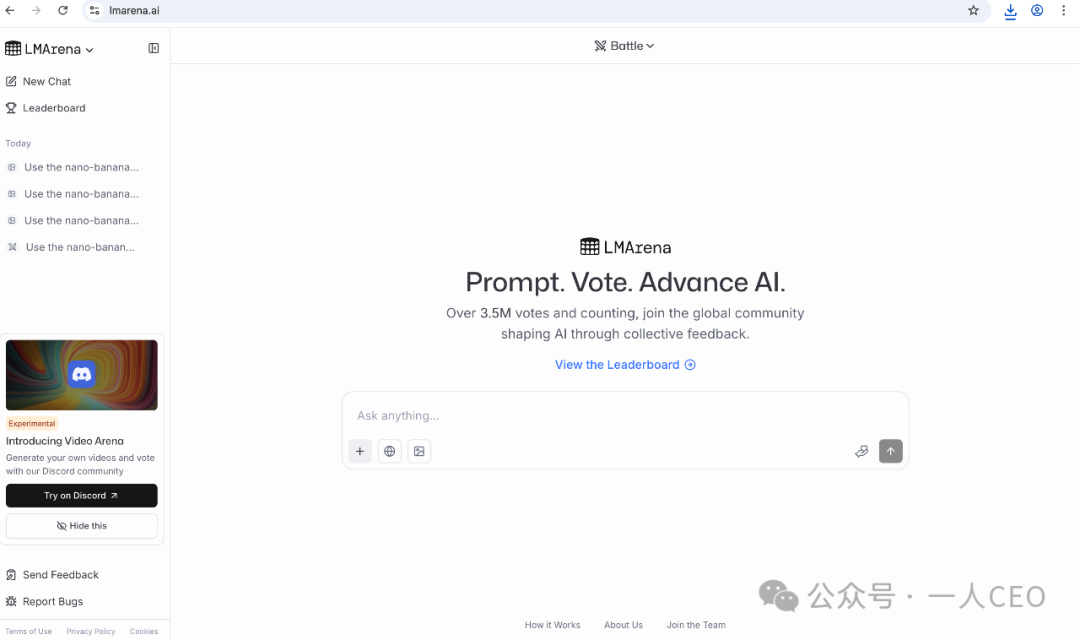The width and height of the screenshot is (1080, 640).
Task: Toggle the globe web search icon
Action: point(389,451)
